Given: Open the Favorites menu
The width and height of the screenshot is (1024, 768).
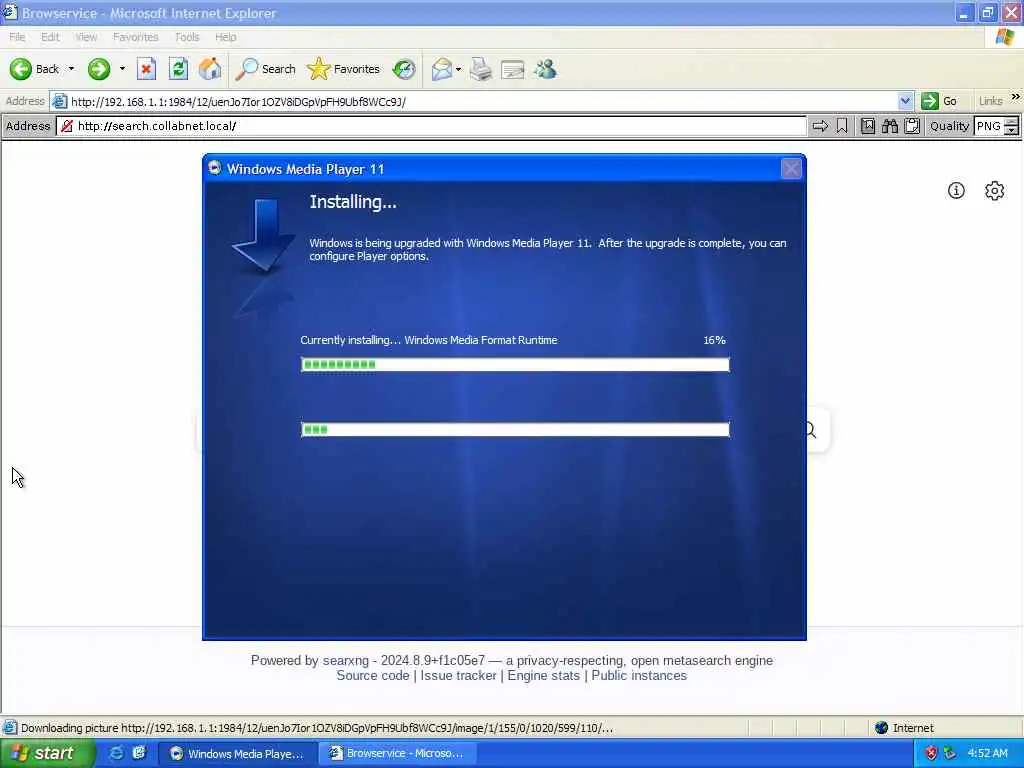Looking at the screenshot, I should point(135,37).
